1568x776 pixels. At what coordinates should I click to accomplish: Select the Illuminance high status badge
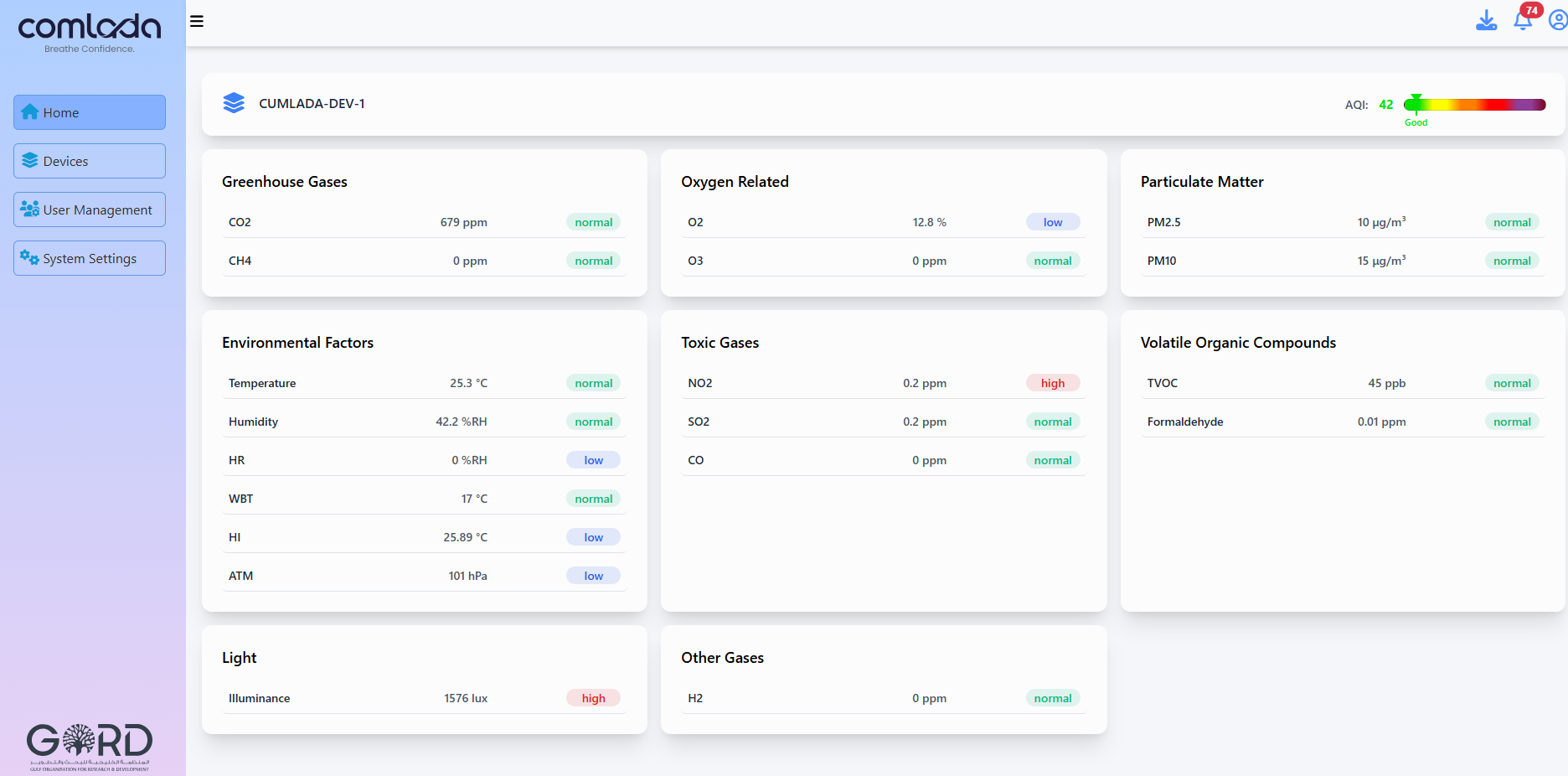coord(593,698)
